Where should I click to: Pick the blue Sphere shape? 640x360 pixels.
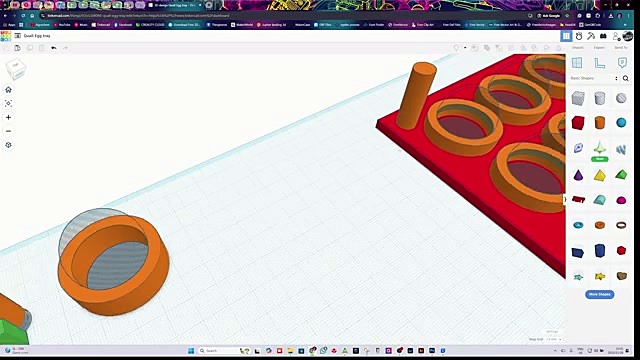621,122
